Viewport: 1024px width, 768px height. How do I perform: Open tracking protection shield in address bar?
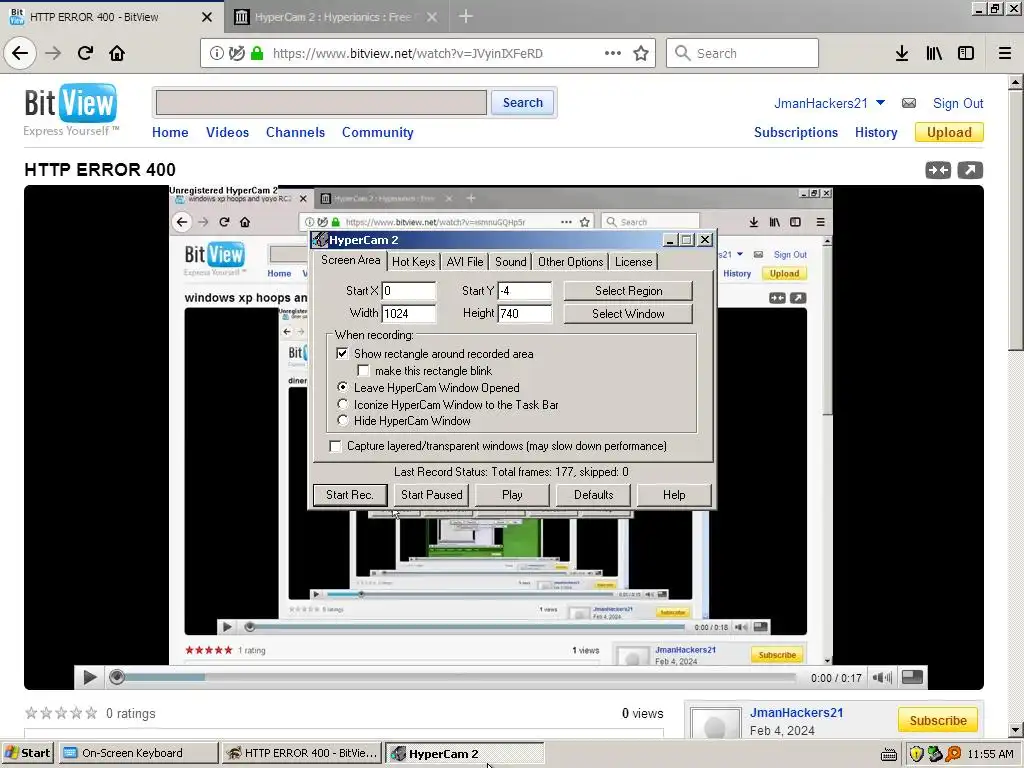(x=236, y=54)
